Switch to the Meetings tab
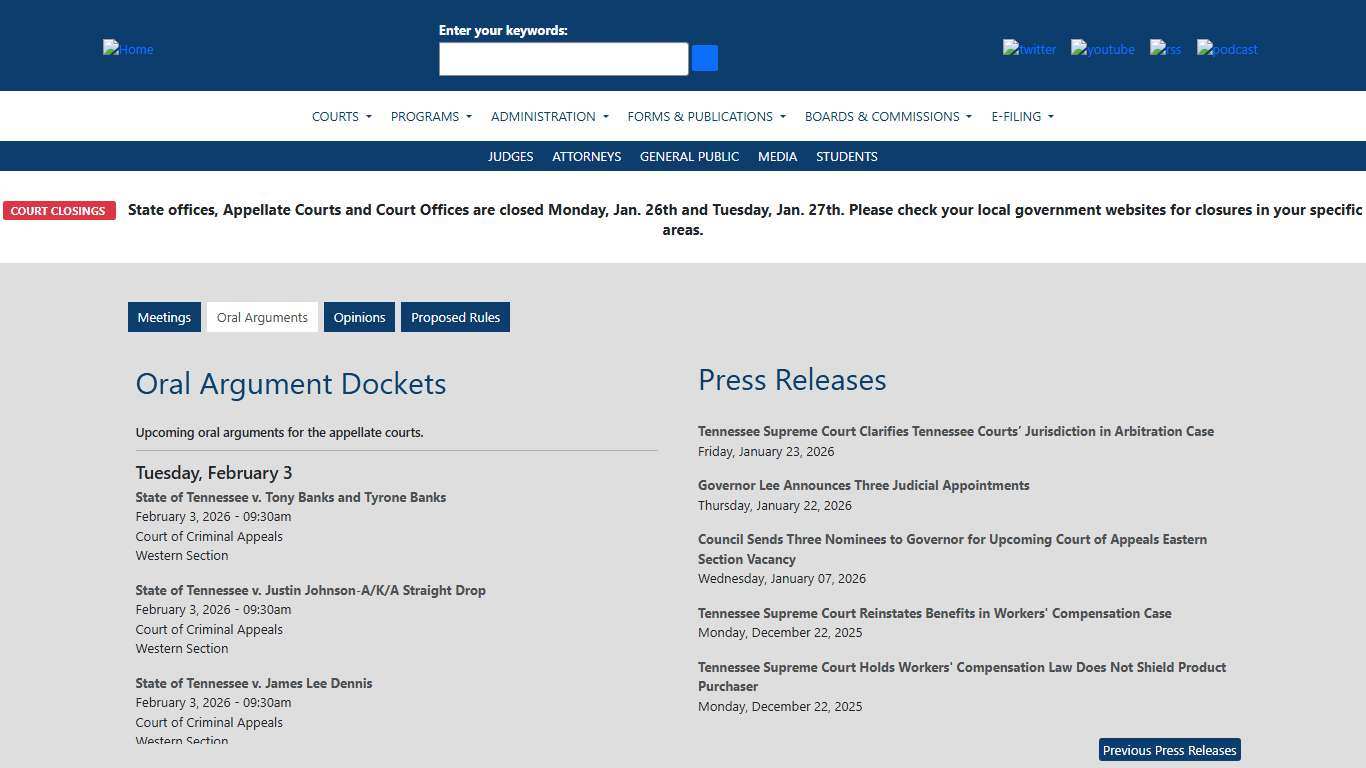Image resolution: width=1366 pixels, height=768 pixels. pos(164,317)
